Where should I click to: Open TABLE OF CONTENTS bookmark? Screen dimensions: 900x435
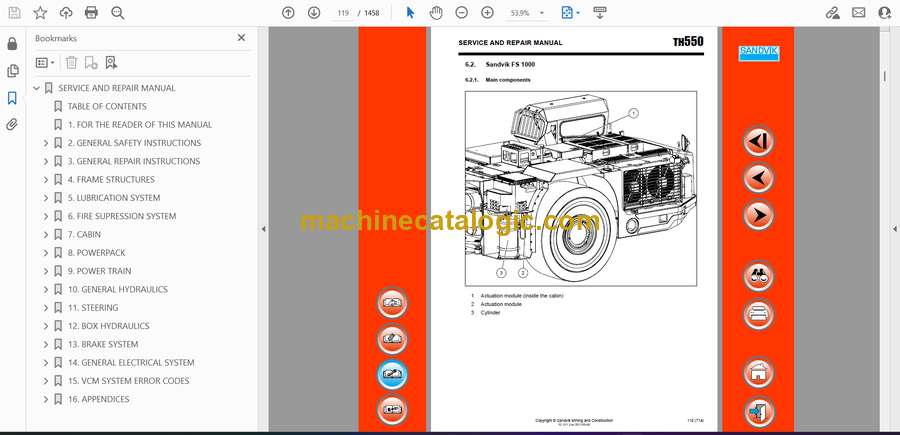107,106
